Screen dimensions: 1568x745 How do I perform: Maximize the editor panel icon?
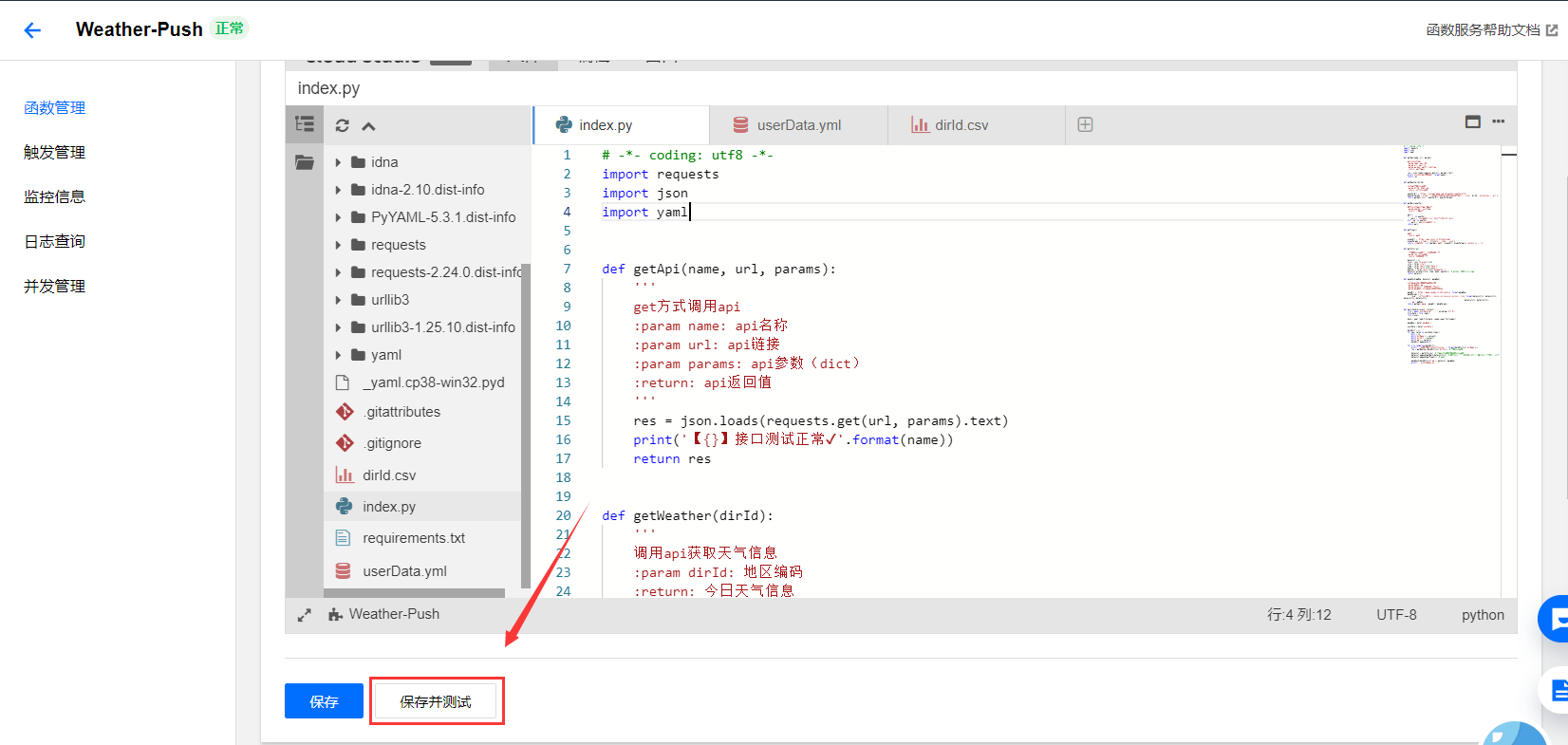click(1473, 121)
